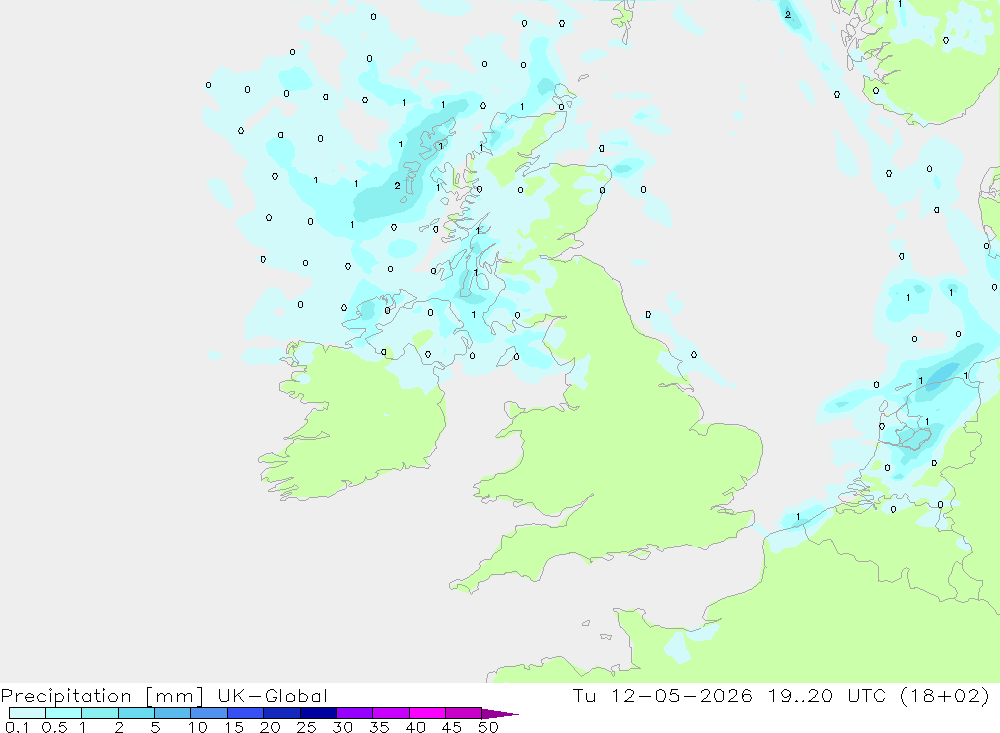Viewport: 1000px width, 733px height.
Task: Click the above-50 mm legend arrow tip
Action: (500, 714)
